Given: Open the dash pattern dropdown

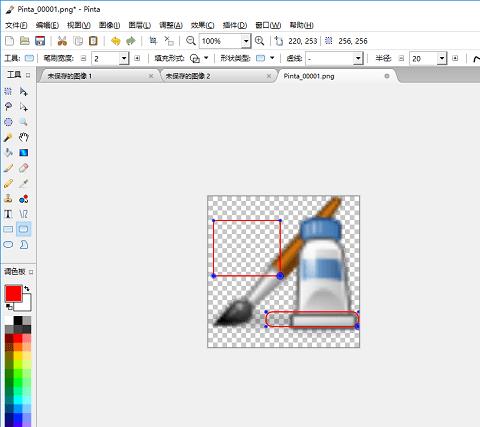Looking at the screenshot, I should click(358, 59).
